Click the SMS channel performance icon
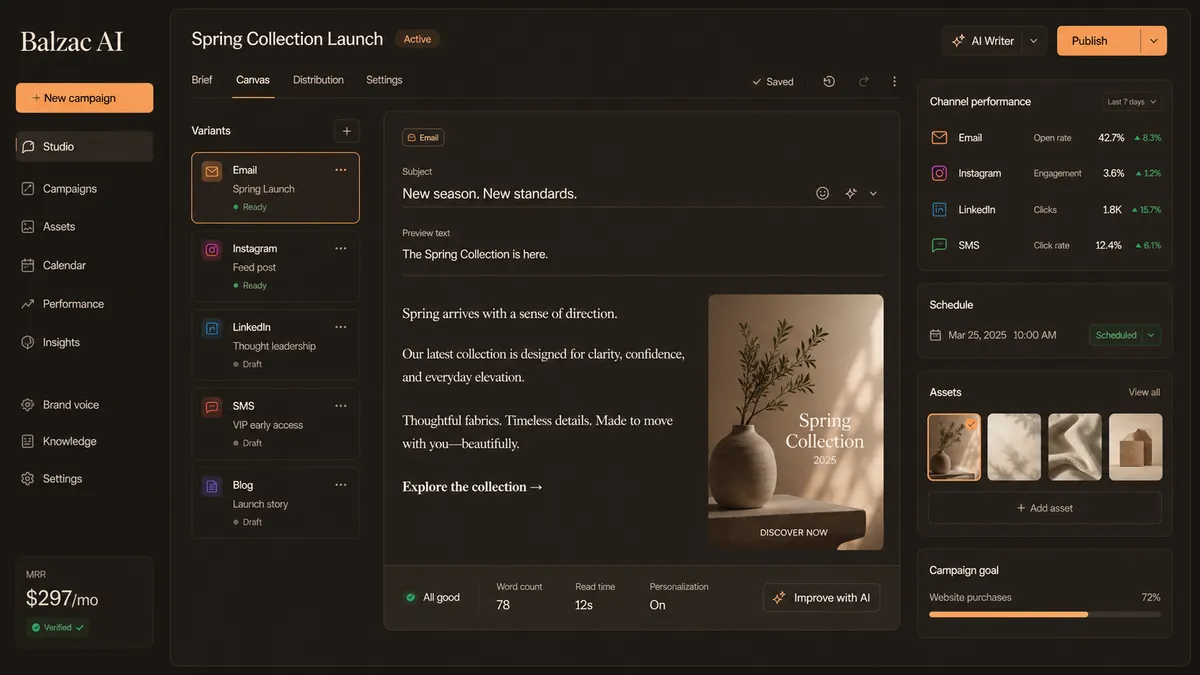This screenshot has width=1200, height=675. click(939, 245)
